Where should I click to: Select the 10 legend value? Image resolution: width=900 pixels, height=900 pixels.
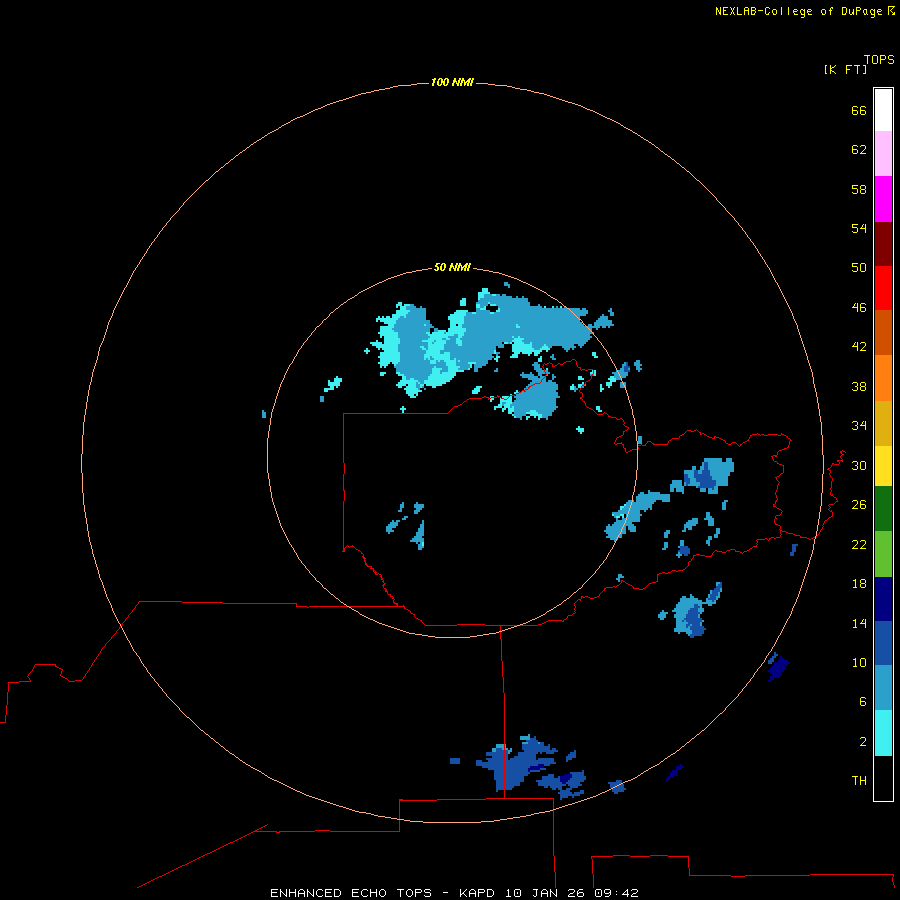click(859, 663)
